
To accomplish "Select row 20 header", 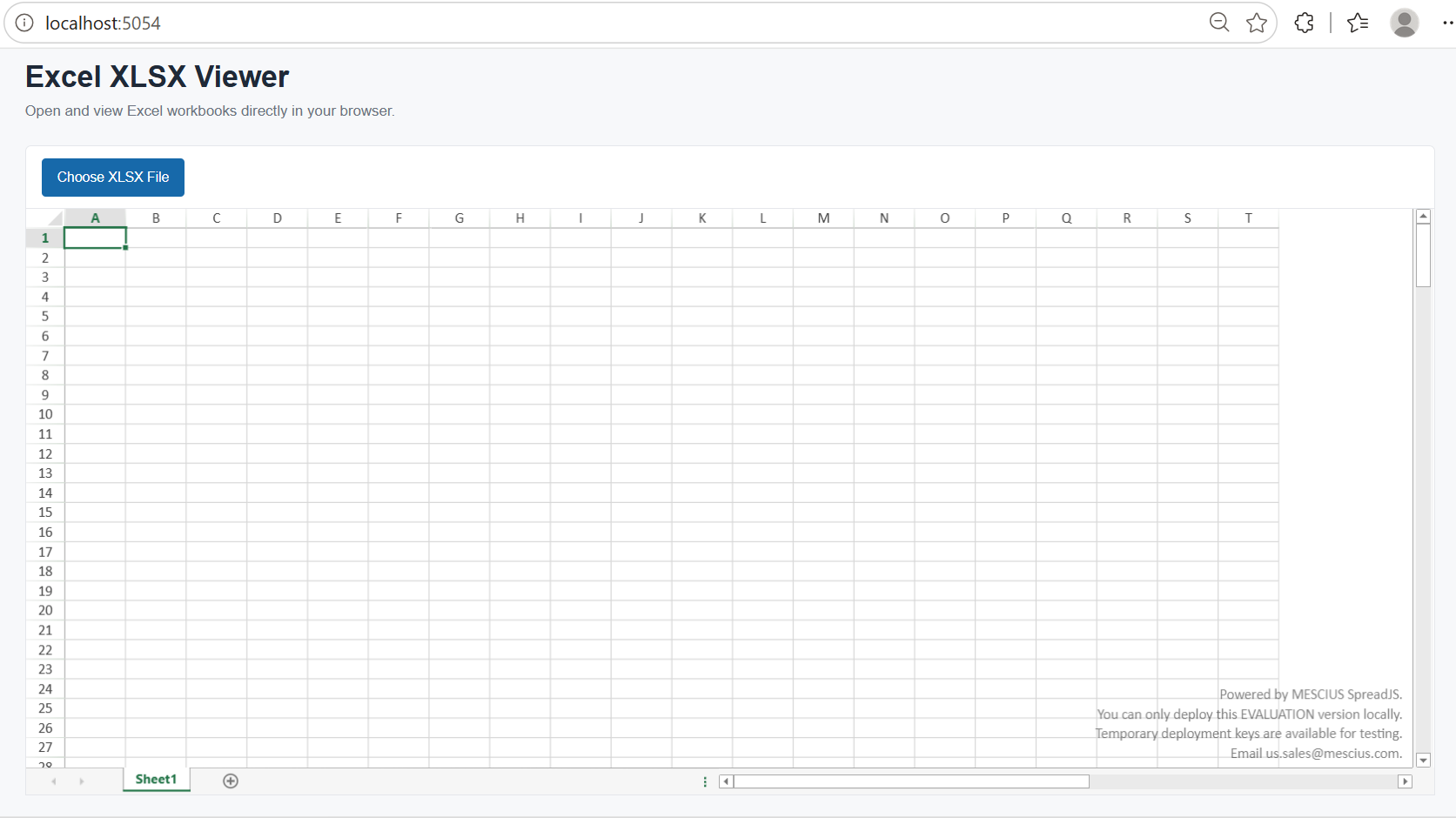I will point(45,610).
